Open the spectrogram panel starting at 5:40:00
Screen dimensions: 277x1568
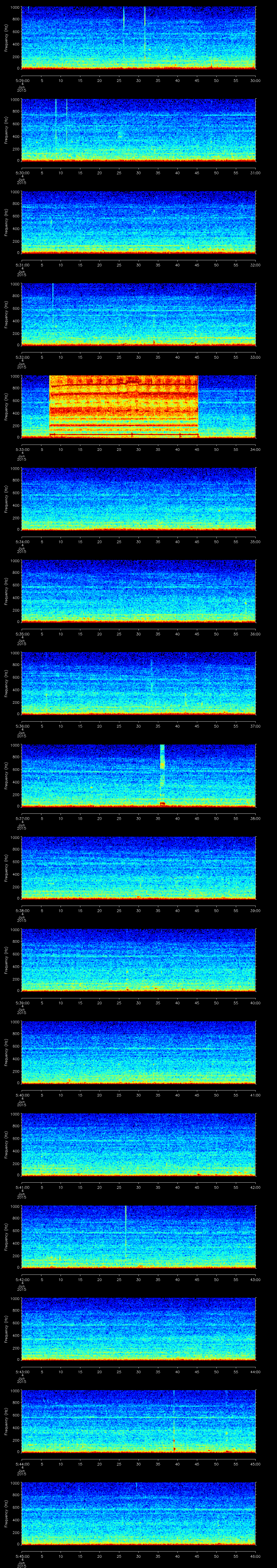tap(139, 1052)
